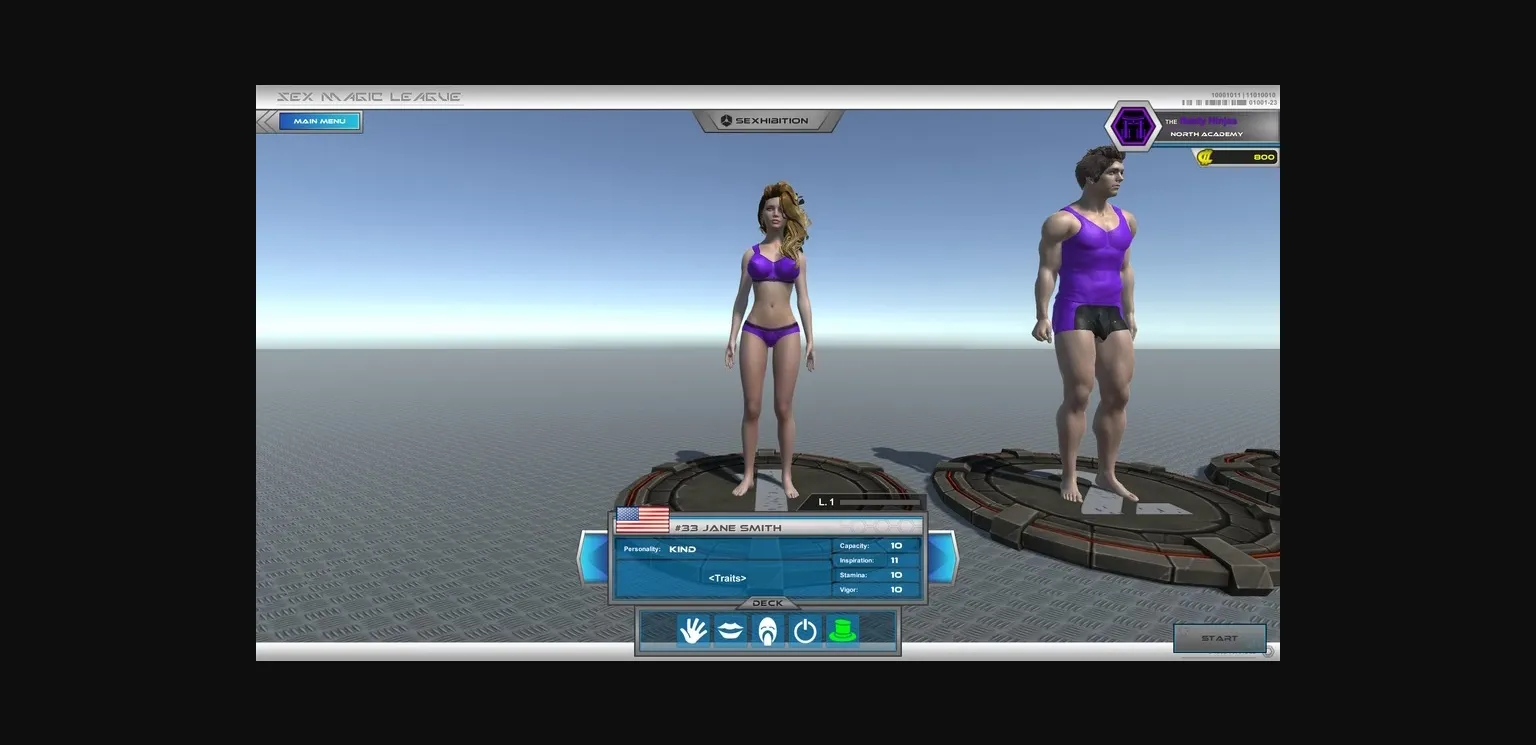Click the purple hexagon team emblem
1536x745 pixels.
click(x=1132, y=127)
